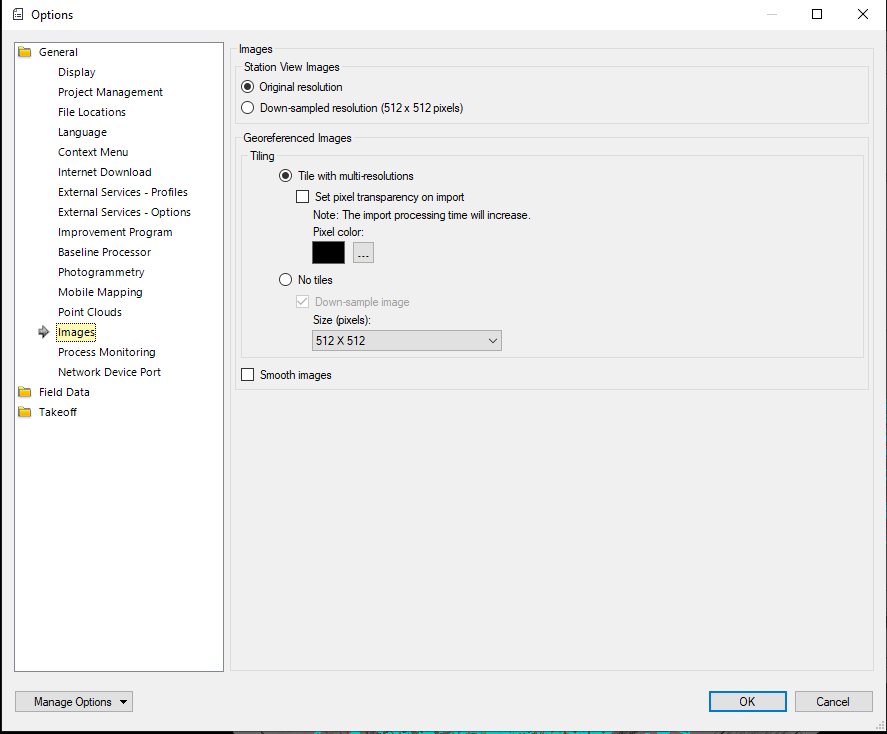Open Project Management settings

pyautogui.click(x=110, y=92)
